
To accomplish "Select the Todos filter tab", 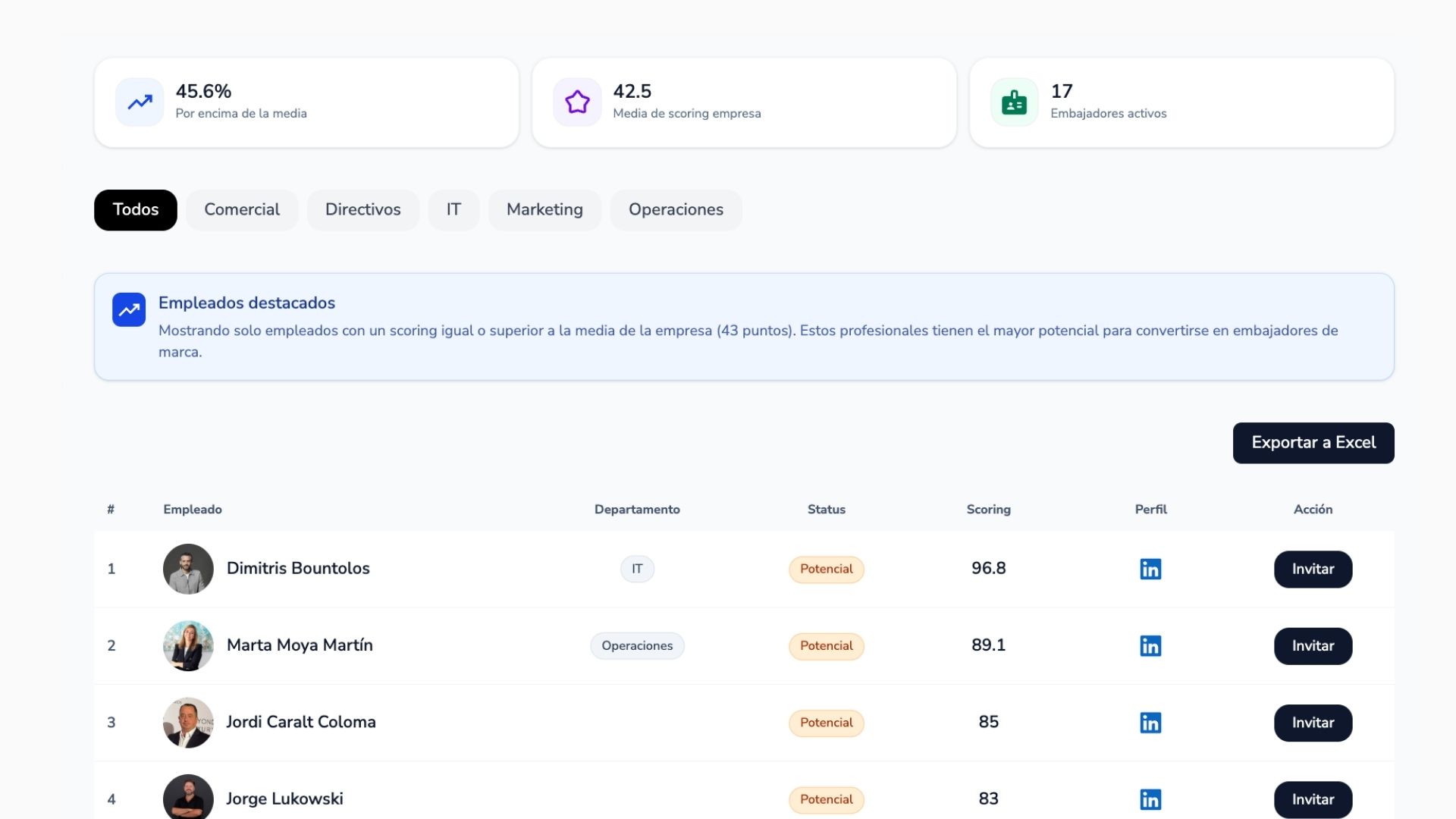I will [136, 210].
